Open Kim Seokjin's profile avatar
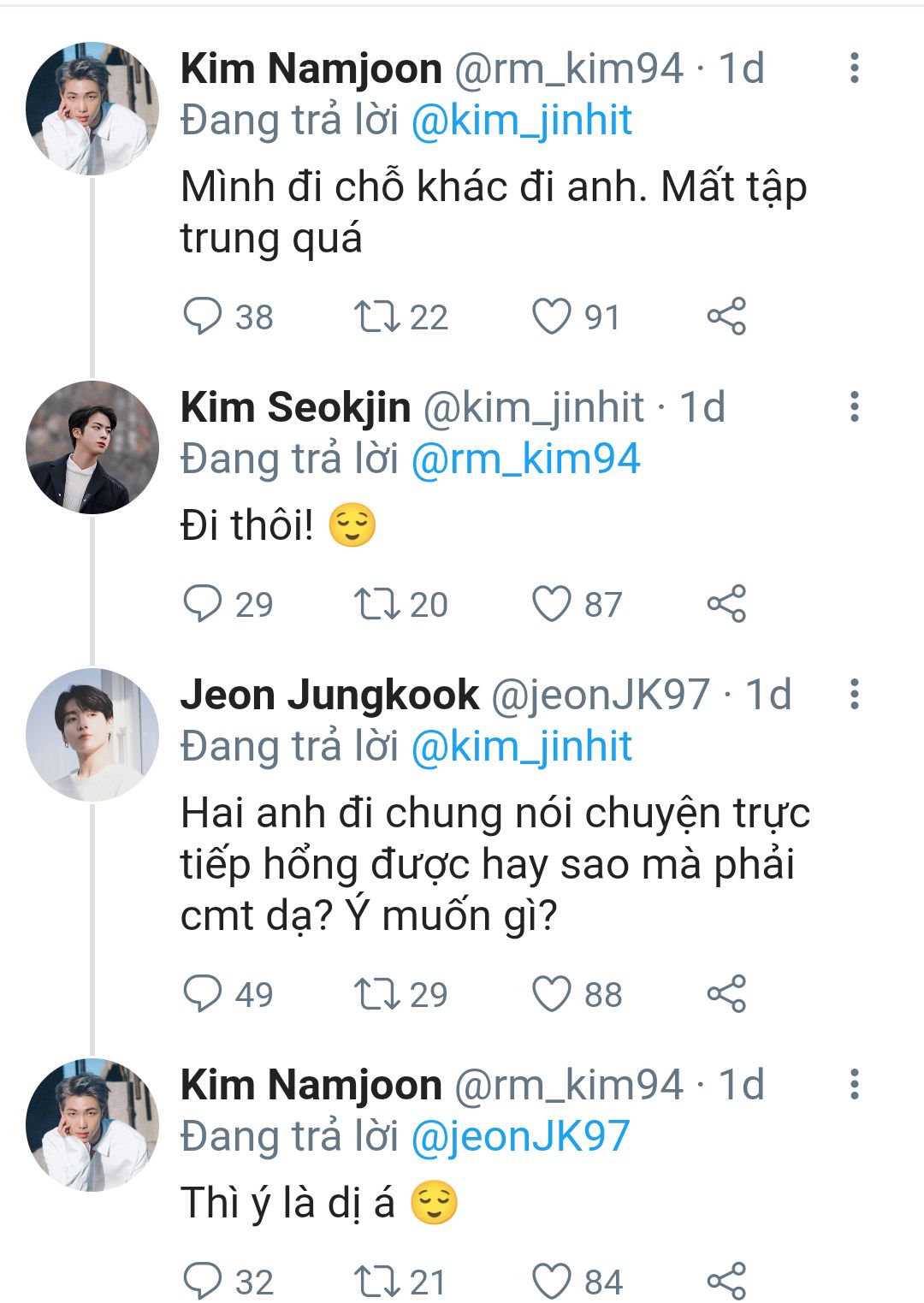Viewport: 924px width, 1303px height. point(92,447)
